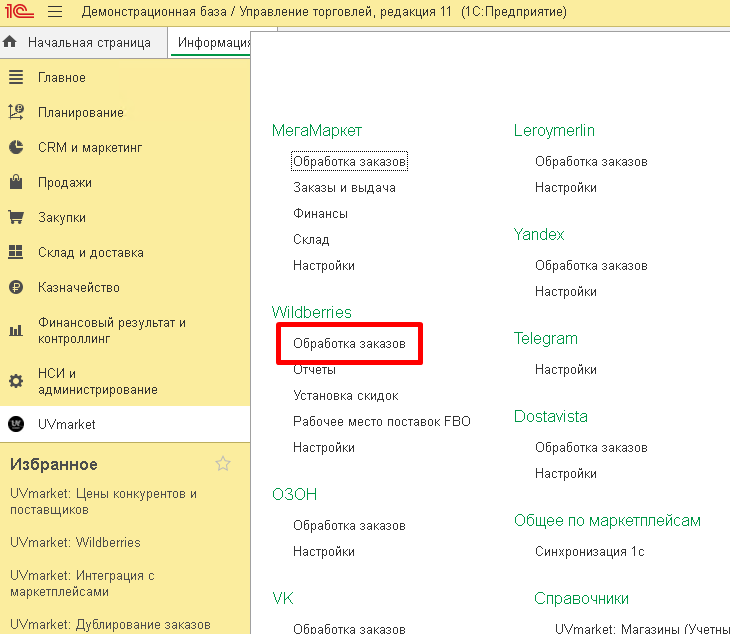The width and height of the screenshot is (730, 634).
Task: Click the Избранное star icon
Action: pos(223,464)
